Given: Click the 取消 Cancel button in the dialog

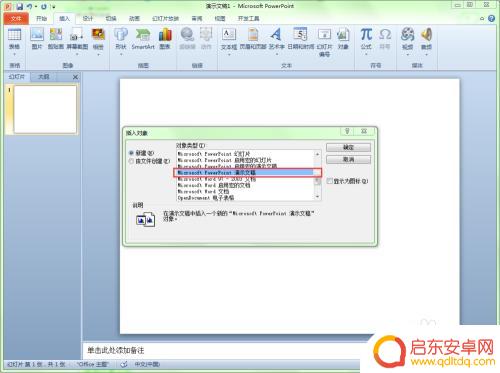Looking at the screenshot, I should [x=348, y=160].
